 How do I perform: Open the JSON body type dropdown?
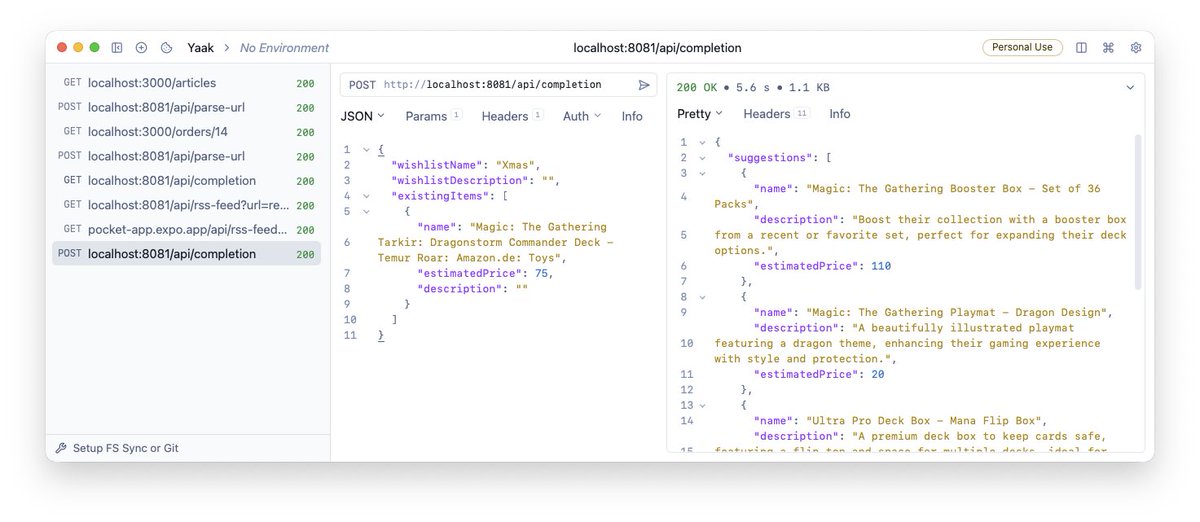click(363, 116)
